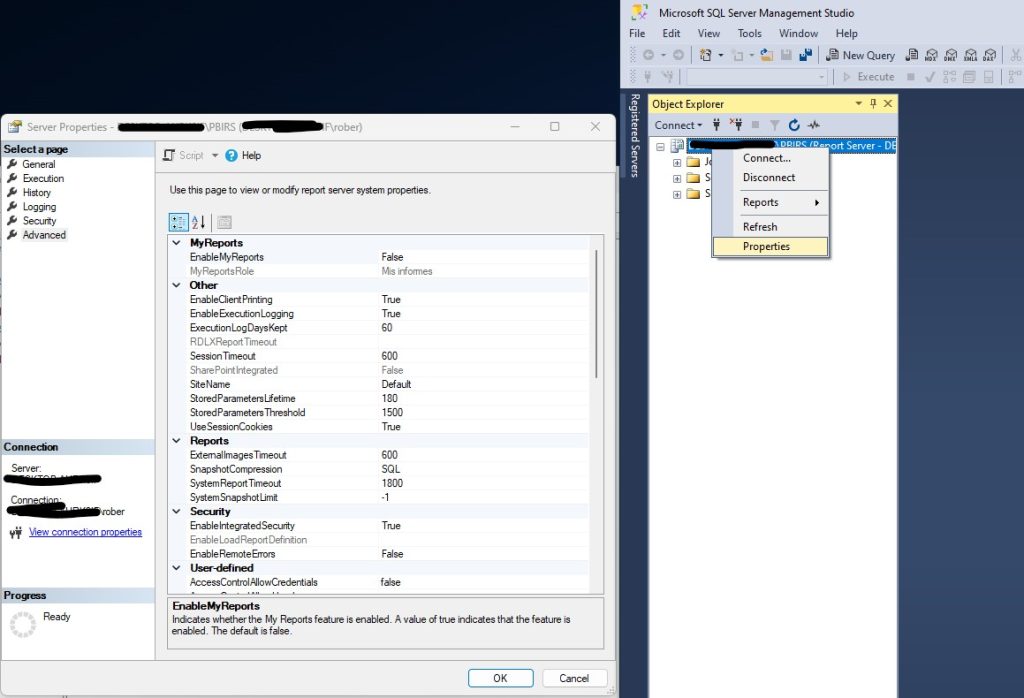Click the New DAX Query icon
This screenshot has height=698, width=1024.
[990, 56]
